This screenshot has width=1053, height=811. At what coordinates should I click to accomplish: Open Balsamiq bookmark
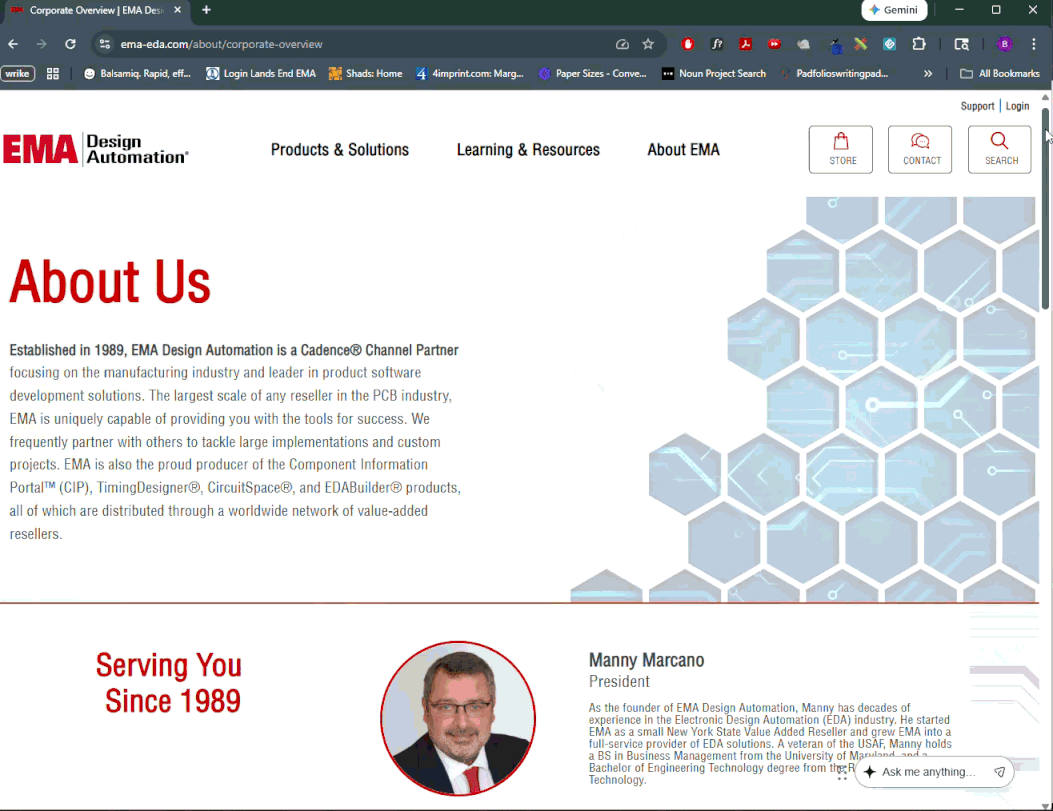tap(137, 74)
